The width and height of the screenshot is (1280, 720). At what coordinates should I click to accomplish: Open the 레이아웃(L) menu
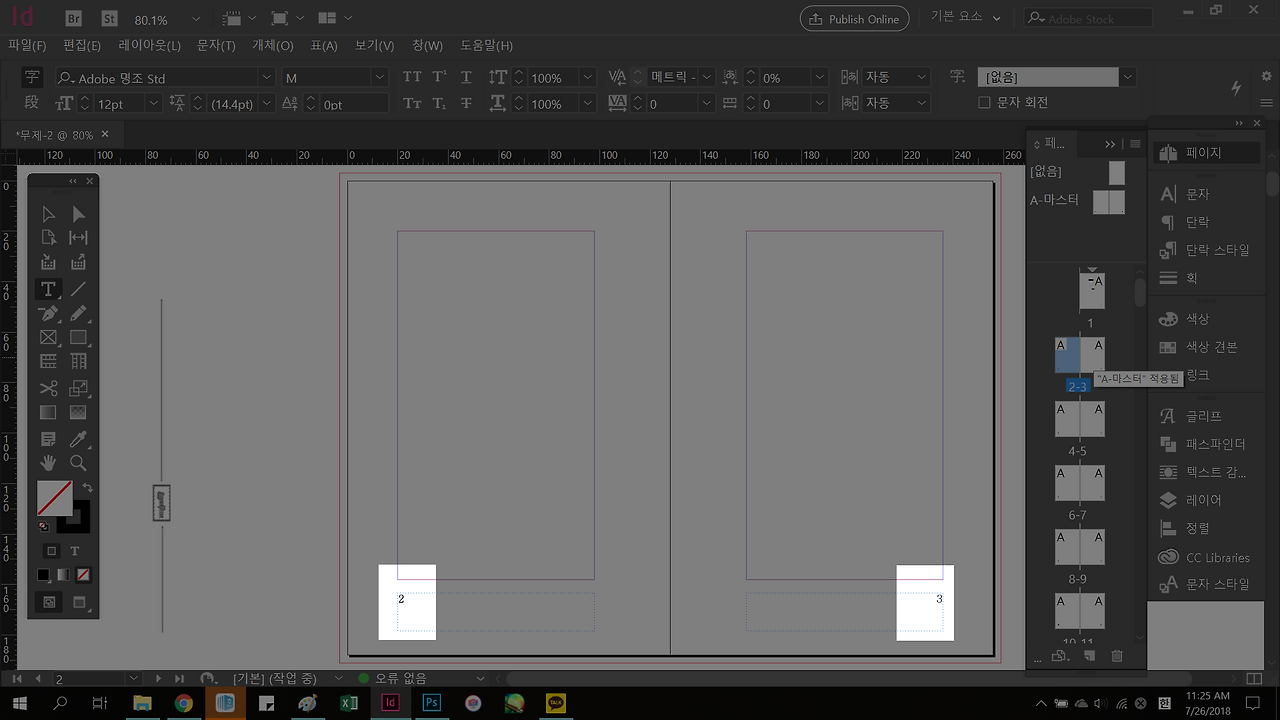[149, 46]
